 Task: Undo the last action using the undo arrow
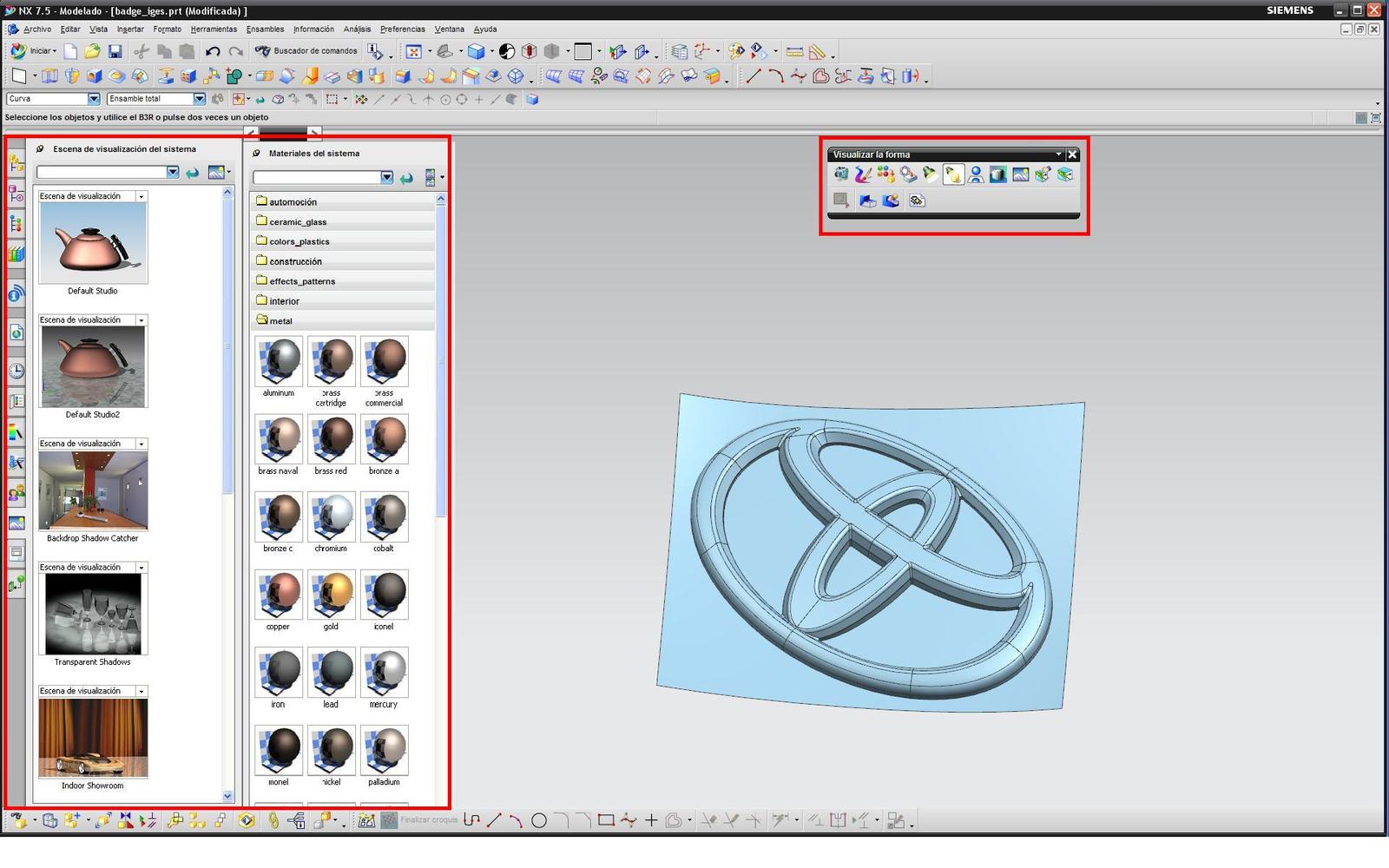point(213,51)
